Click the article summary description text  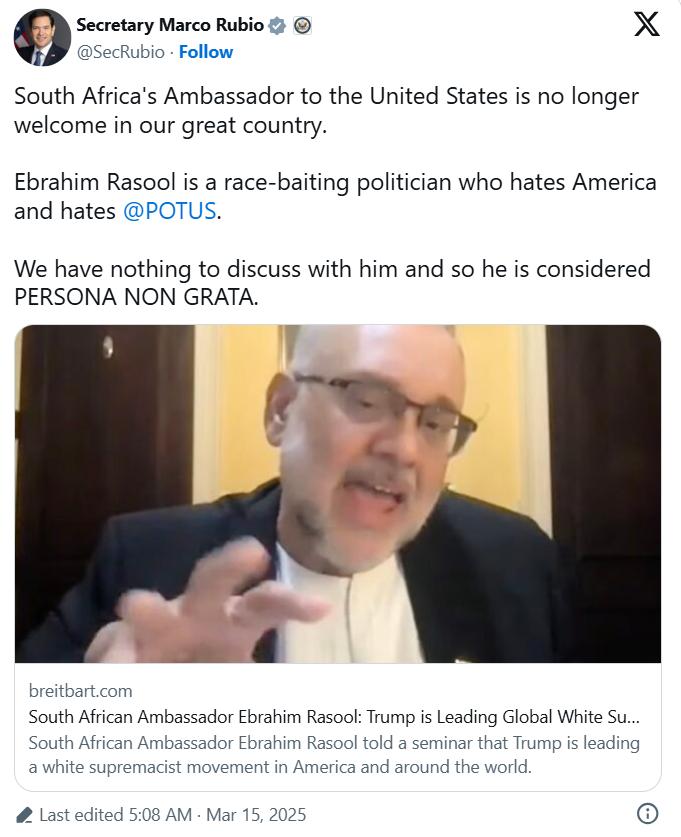click(334, 755)
